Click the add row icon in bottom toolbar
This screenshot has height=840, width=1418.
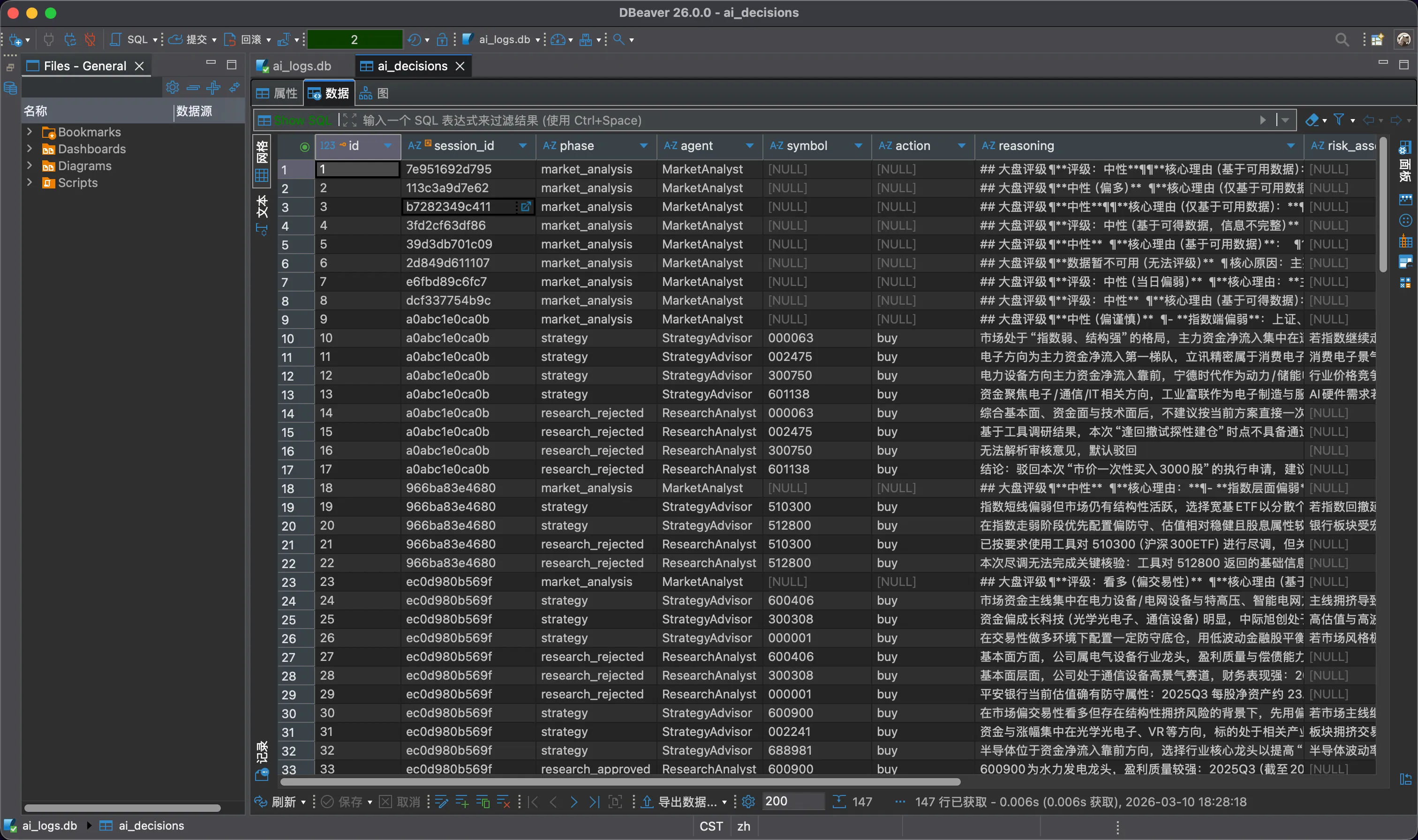462,802
